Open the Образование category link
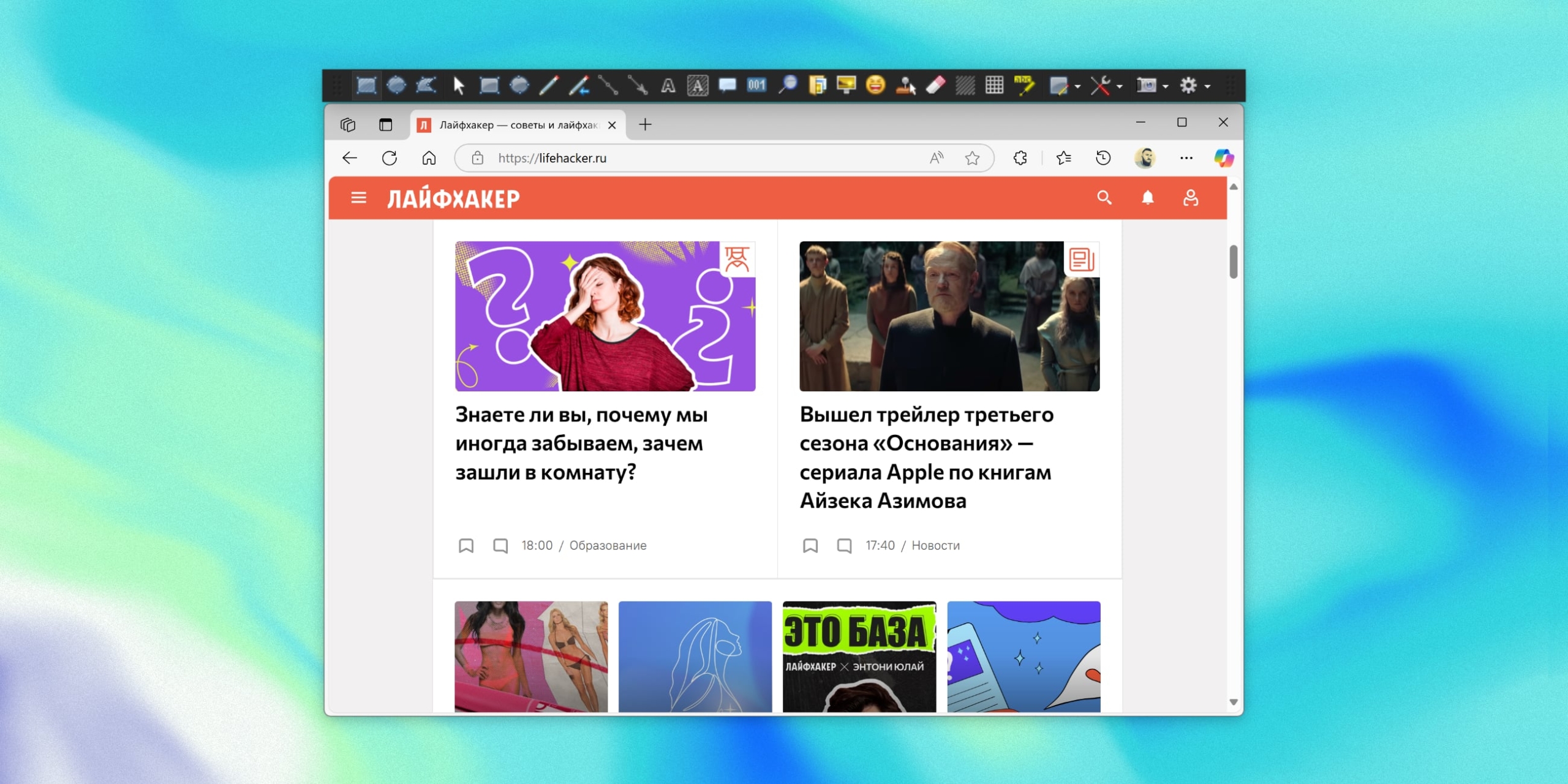Screen dimensions: 1568x784 pyautogui.click(x=608, y=546)
